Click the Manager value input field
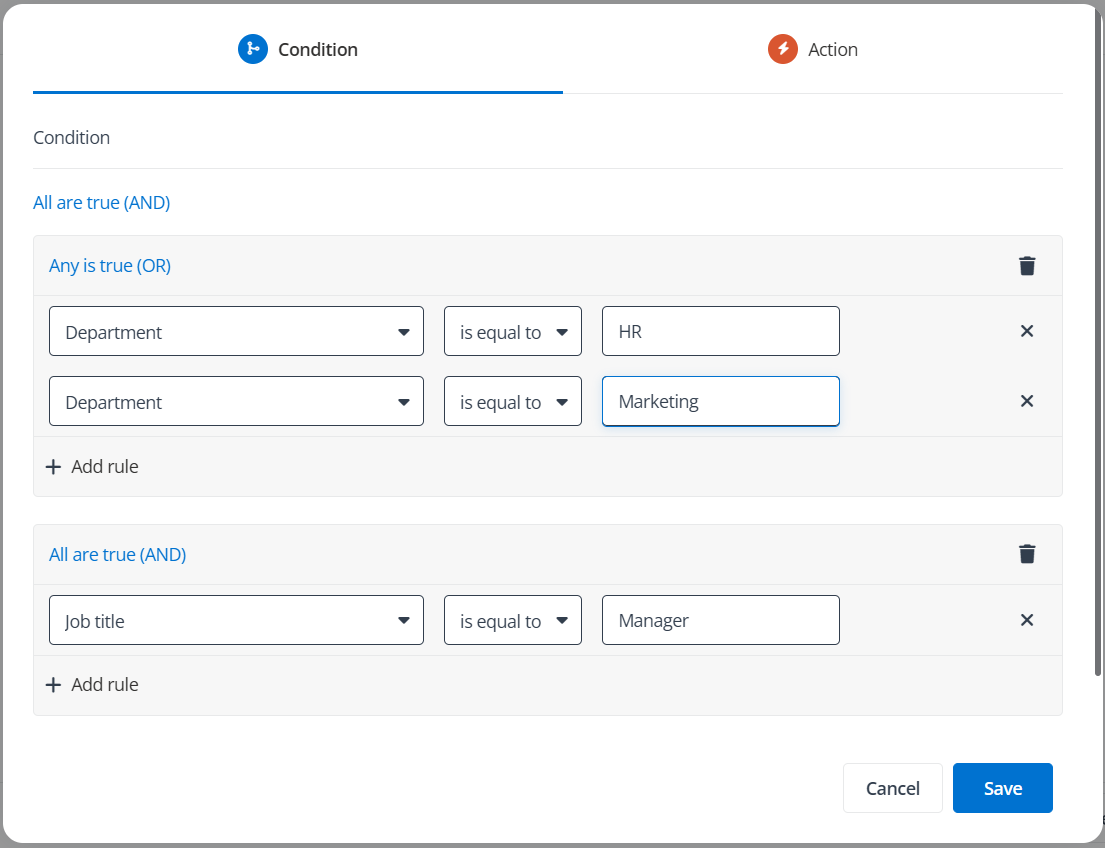The image size is (1105, 848). (720, 621)
